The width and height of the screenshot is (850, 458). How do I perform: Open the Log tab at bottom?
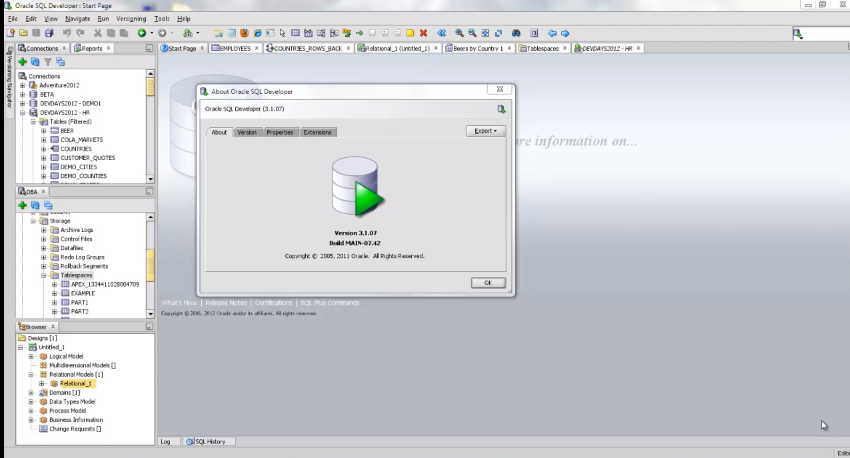(165, 442)
